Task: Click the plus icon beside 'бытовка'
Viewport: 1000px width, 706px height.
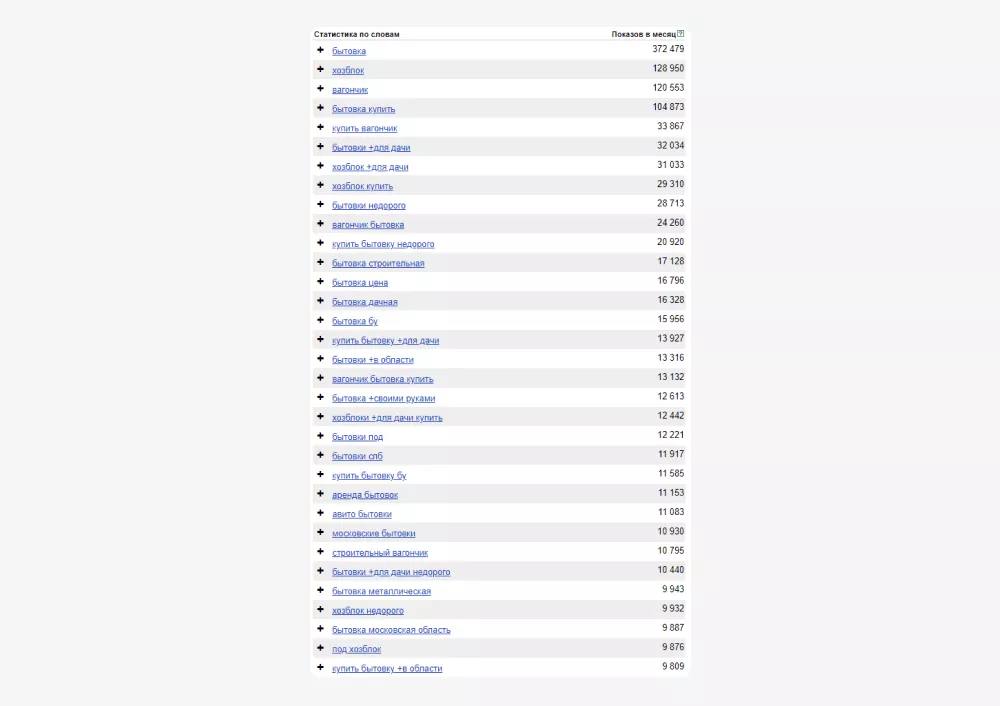Action: [321, 50]
